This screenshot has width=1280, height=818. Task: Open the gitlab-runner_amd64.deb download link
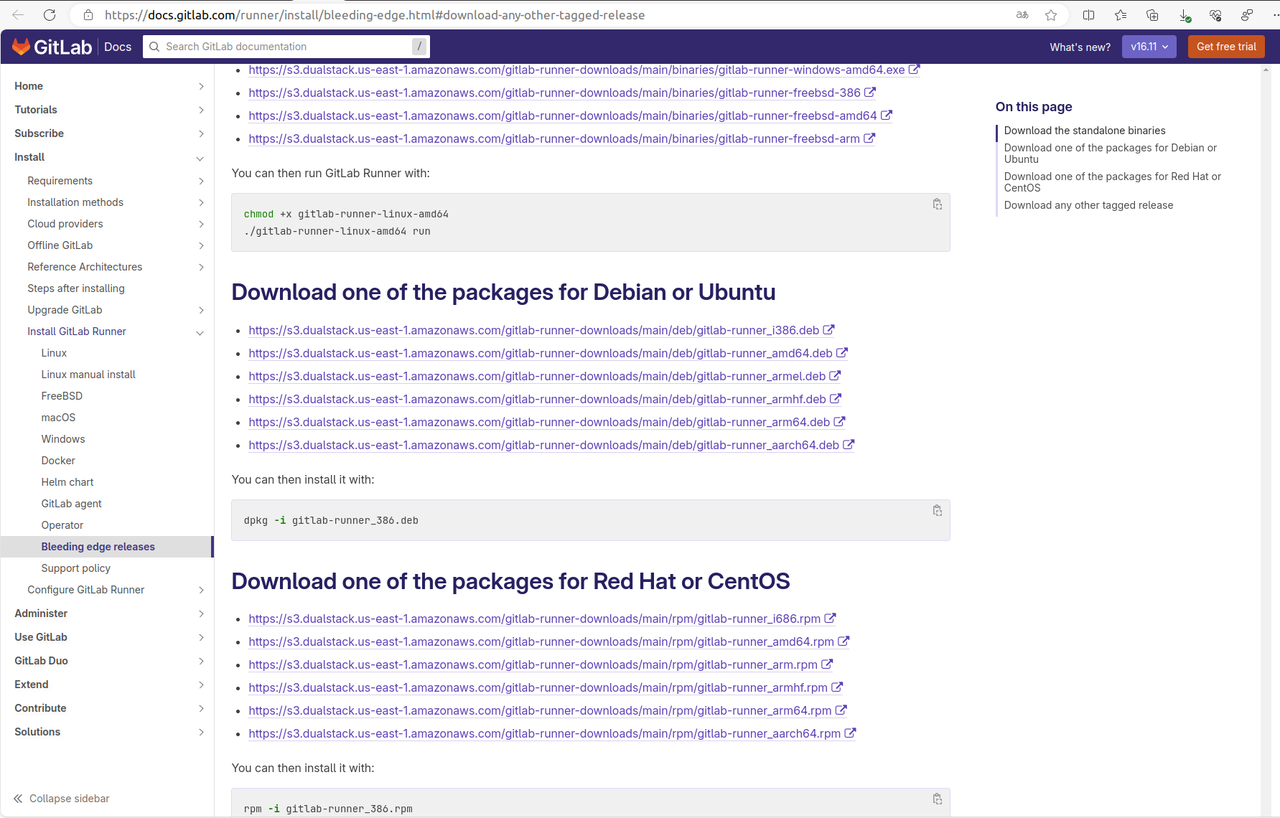[540, 353]
